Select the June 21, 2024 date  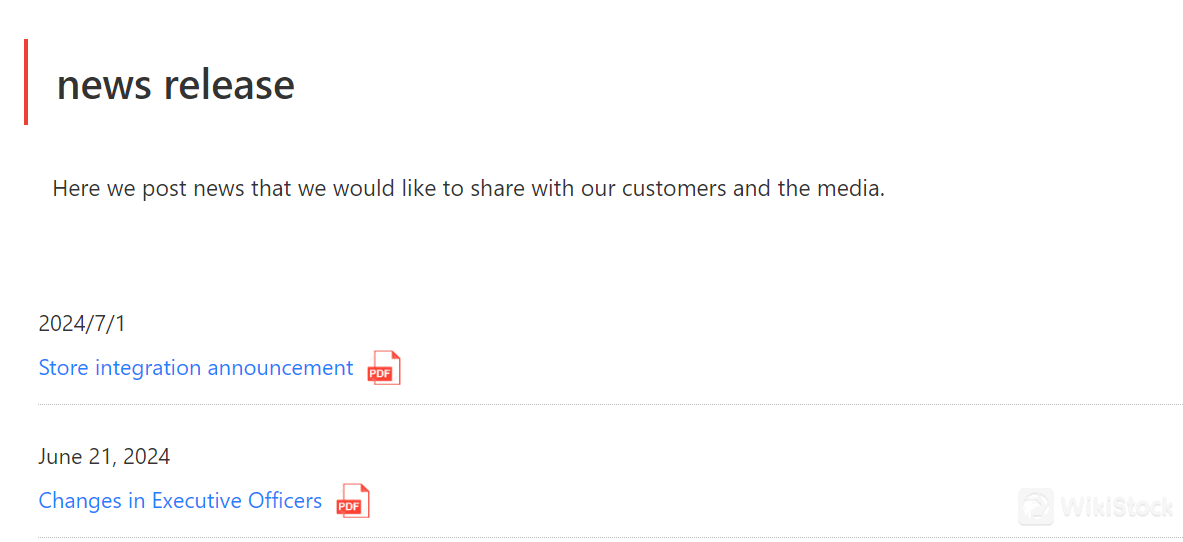pyautogui.click(x=104, y=457)
